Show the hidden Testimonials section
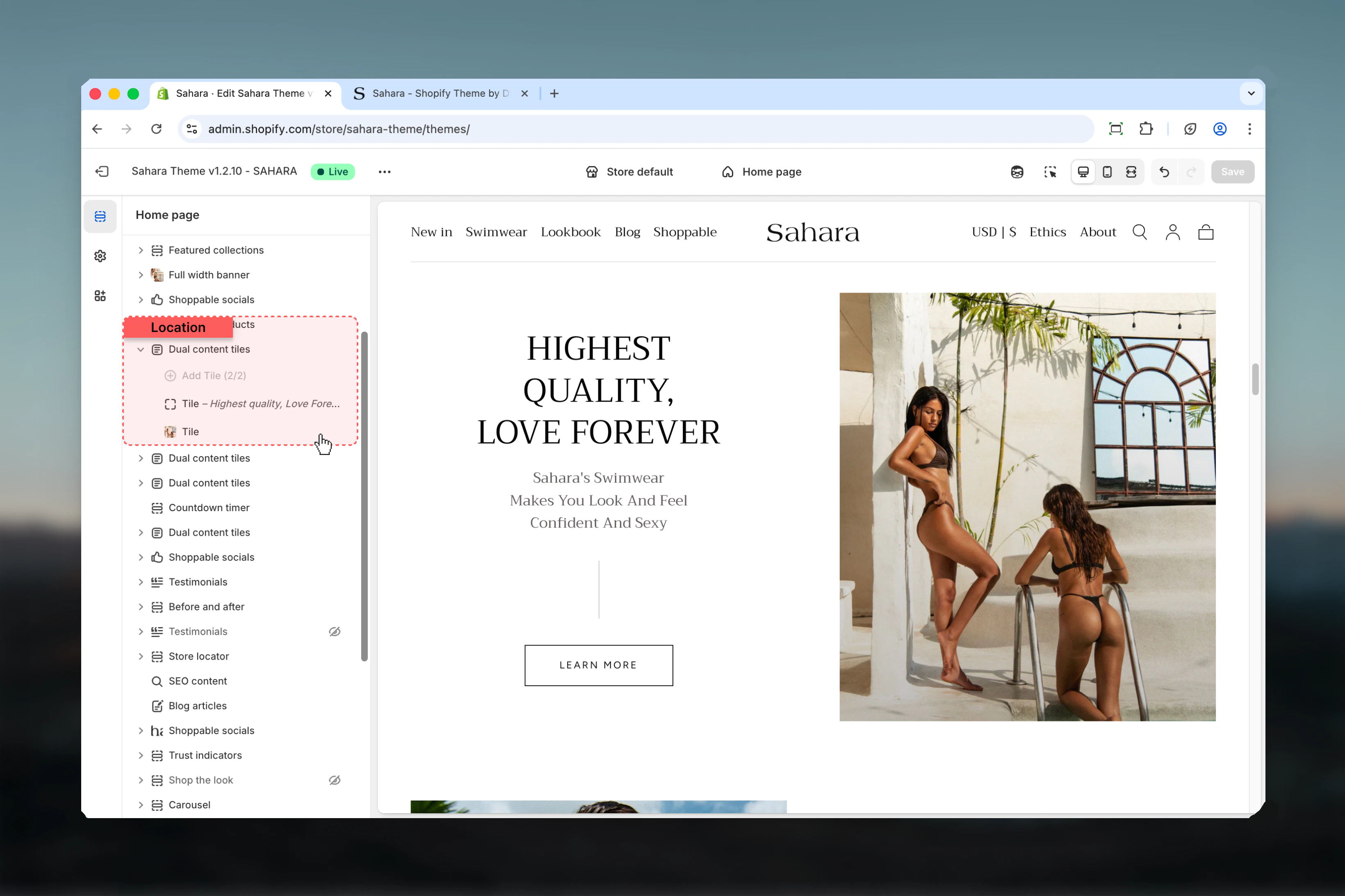This screenshot has width=1345, height=896. 335,632
